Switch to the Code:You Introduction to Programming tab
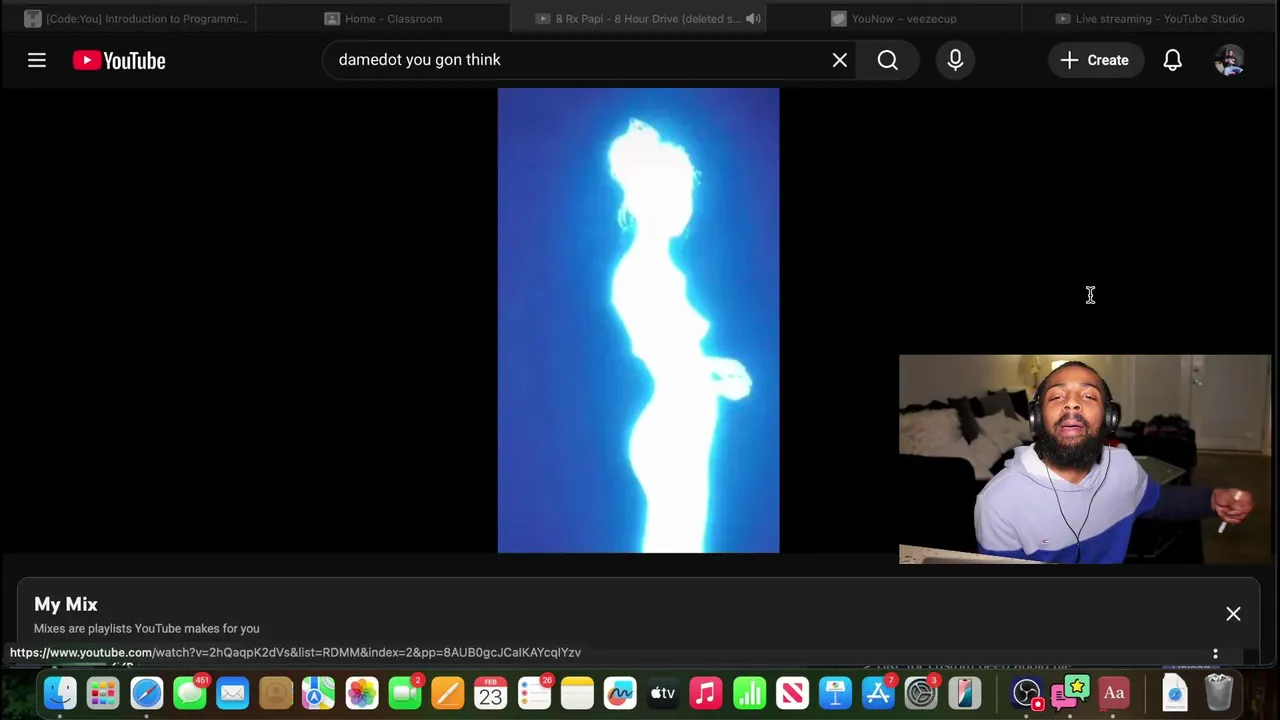 [x=135, y=18]
